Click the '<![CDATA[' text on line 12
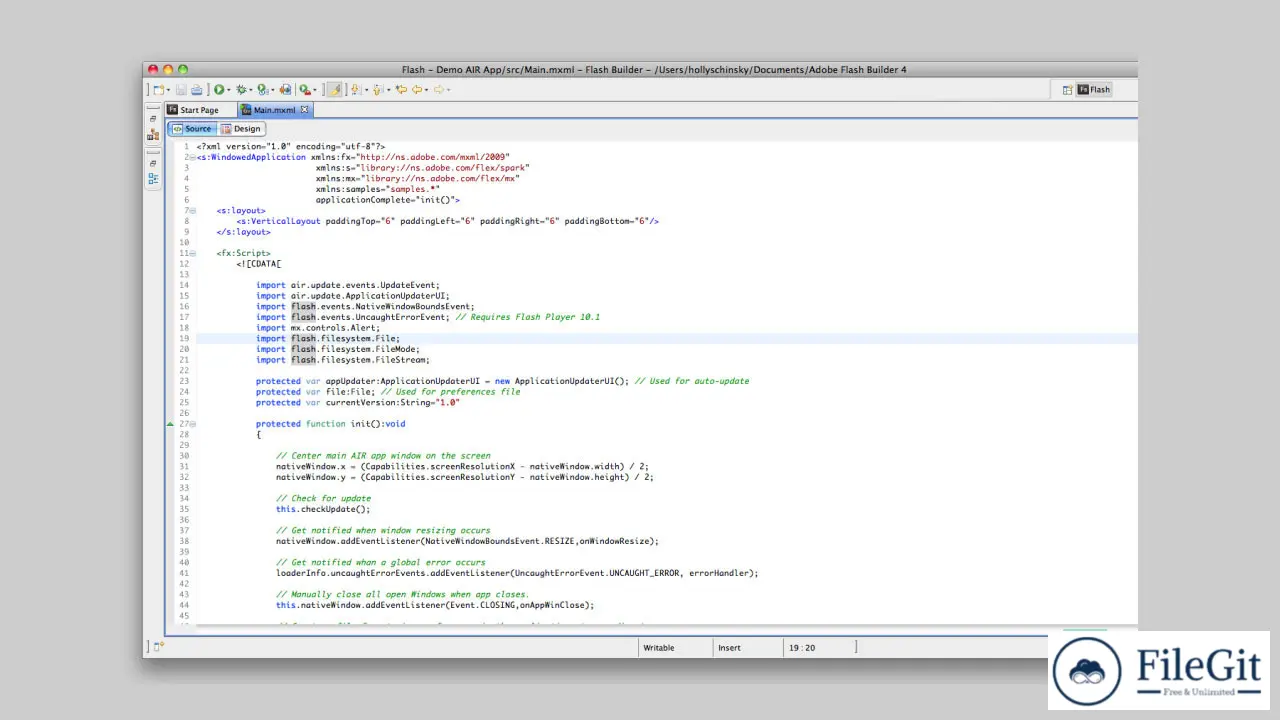 (x=259, y=264)
